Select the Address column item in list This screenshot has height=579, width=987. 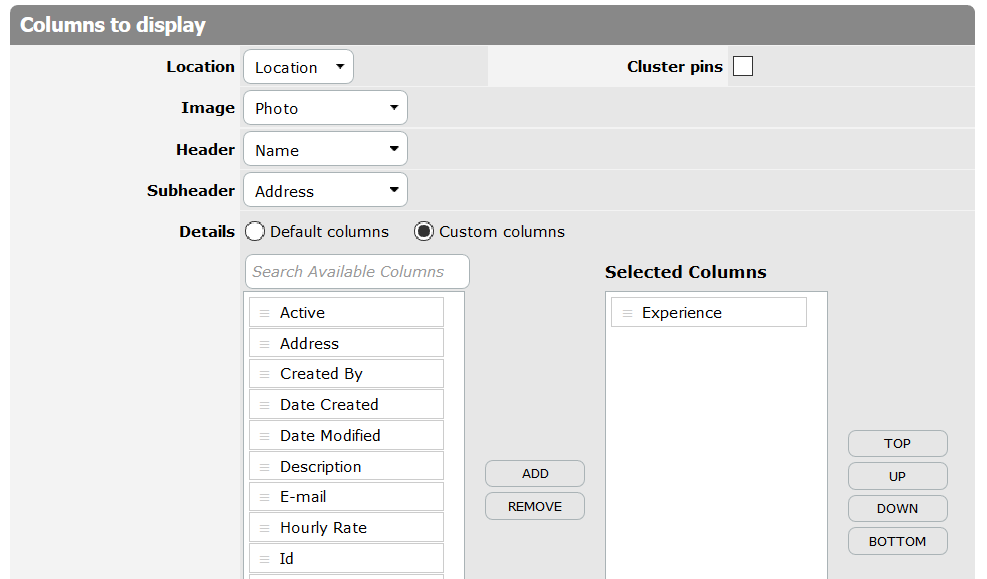346,343
